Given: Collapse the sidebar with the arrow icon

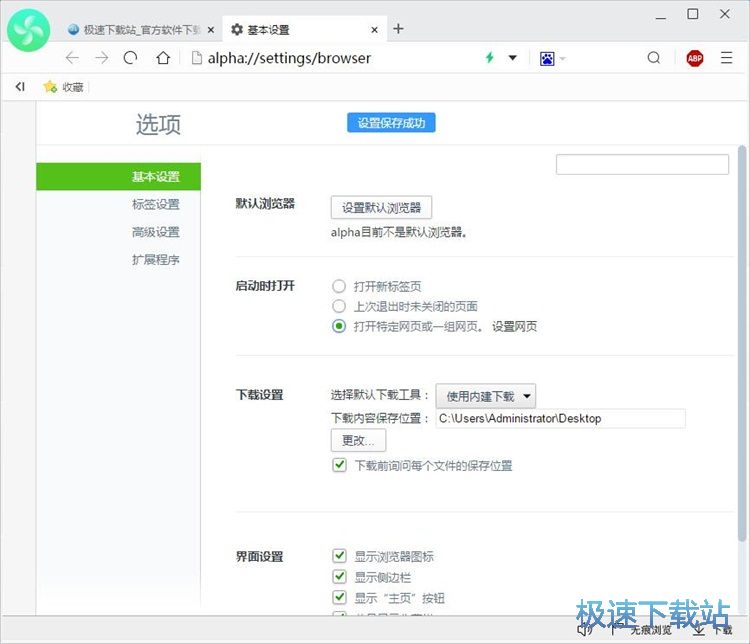Looking at the screenshot, I should pos(19,87).
